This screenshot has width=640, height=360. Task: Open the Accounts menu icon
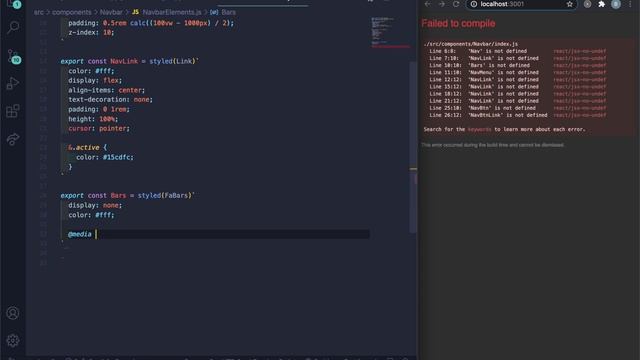pyautogui.click(x=13, y=313)
